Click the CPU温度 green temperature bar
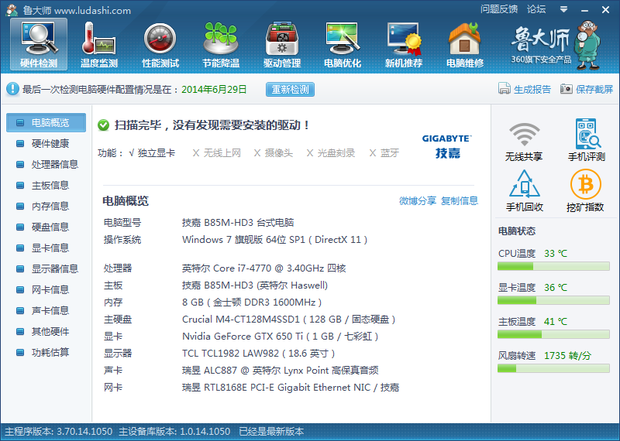 pyautogui.click(x=553, y=267)
